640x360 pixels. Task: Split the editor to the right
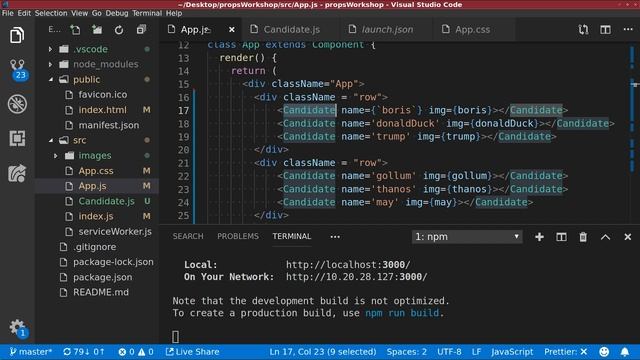coord(605,29)
